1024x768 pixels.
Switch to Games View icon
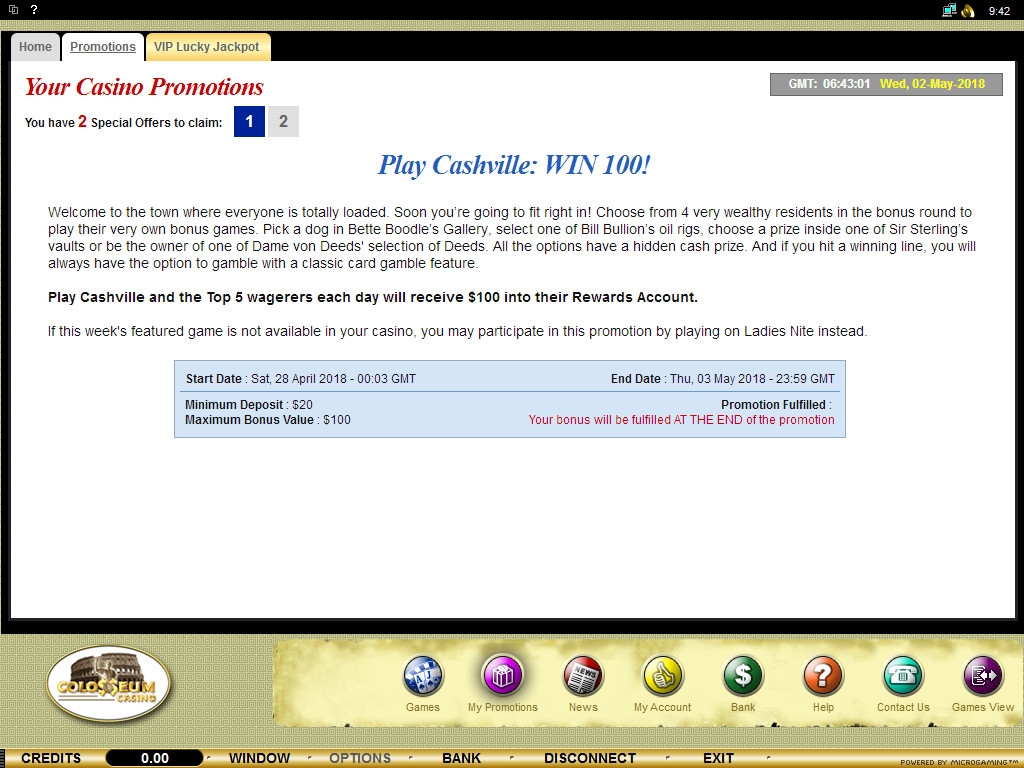point(982,677)
